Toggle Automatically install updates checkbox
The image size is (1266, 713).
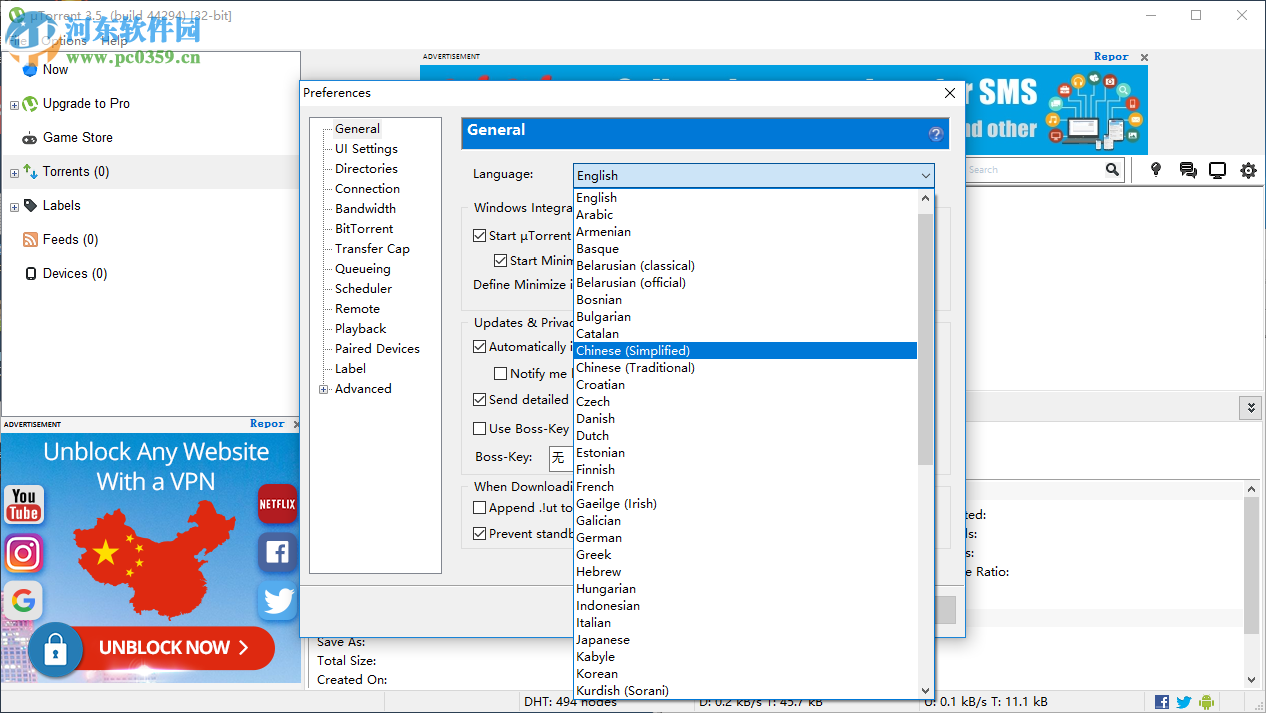(479, 347)
